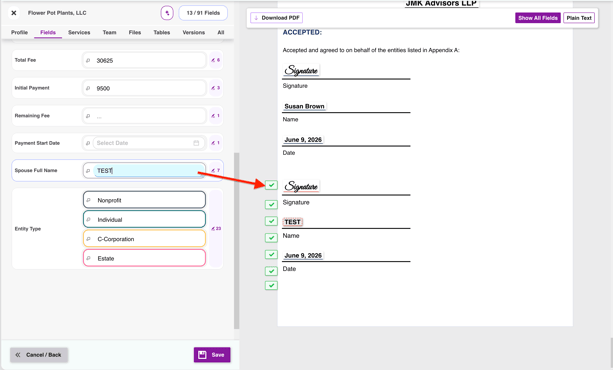Viewport: 613px width, 370px height.
Task: Open the calendar icon in Payment Start Date
Action: pos(196,143)
